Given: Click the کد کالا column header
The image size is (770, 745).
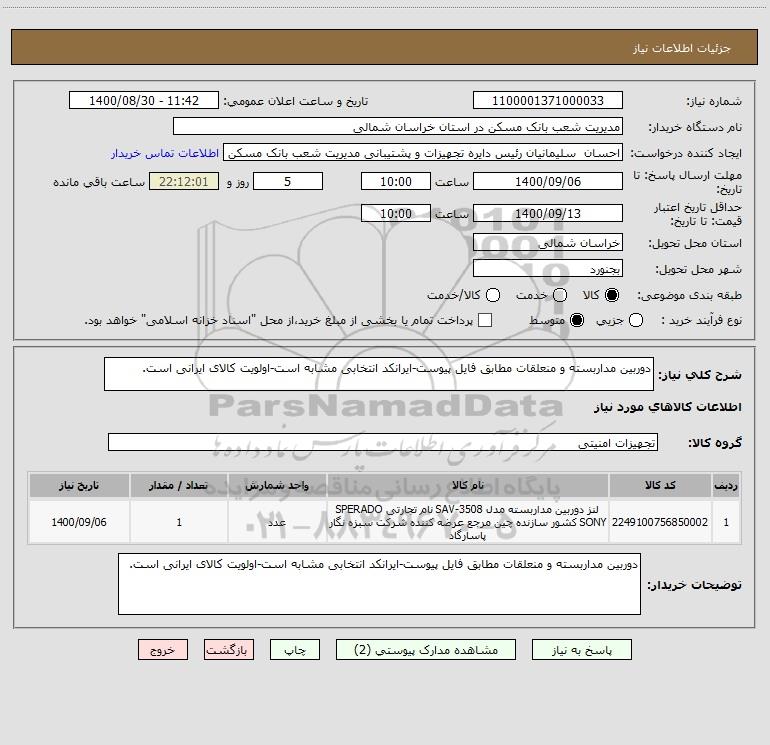Looking at the screenshot, I should pyautogui.click(x=660, y=486).
